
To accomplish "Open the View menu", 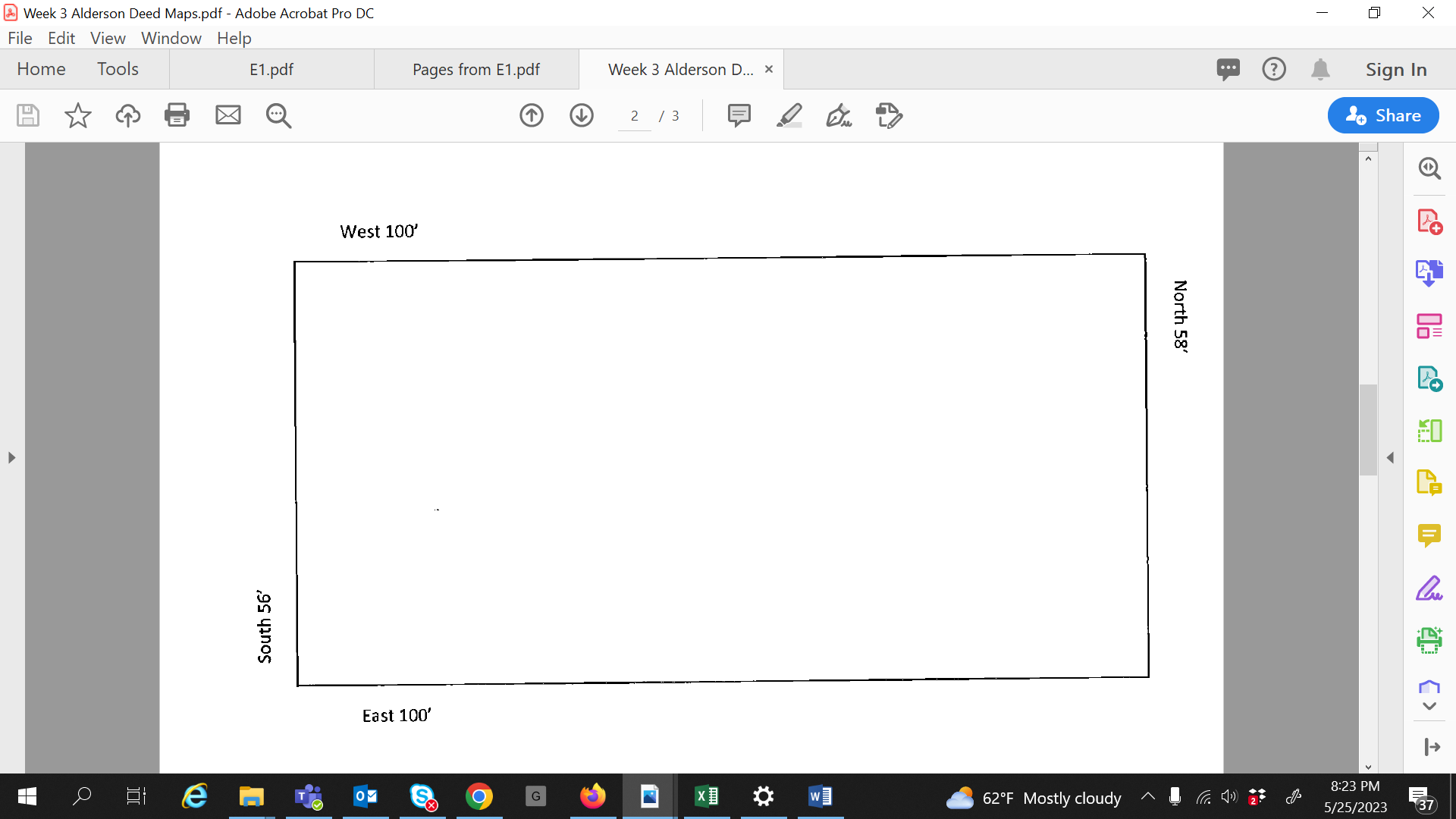I will (108, 38).
